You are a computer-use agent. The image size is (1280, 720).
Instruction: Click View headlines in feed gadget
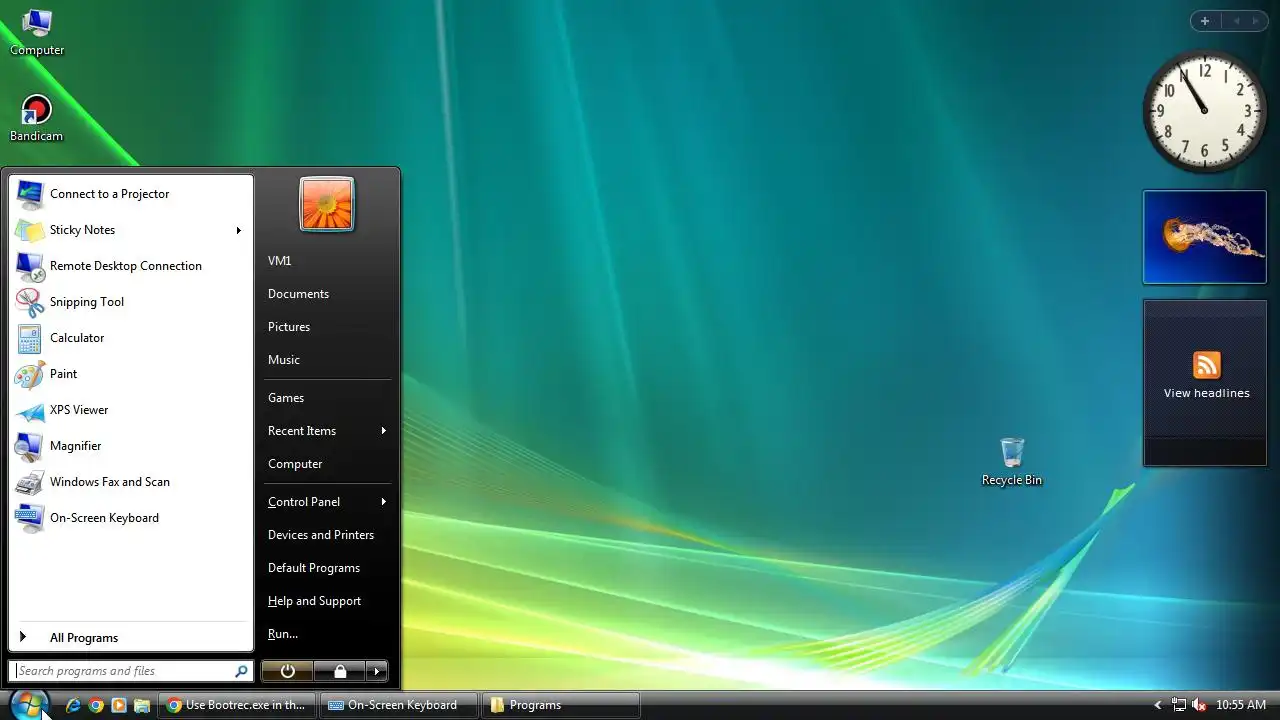tap(1207, 393)
